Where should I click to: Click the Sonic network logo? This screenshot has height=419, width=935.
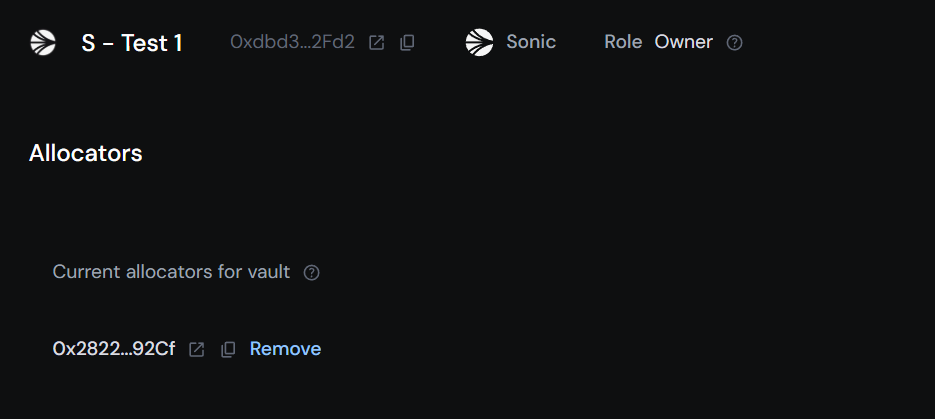(479, 42)
